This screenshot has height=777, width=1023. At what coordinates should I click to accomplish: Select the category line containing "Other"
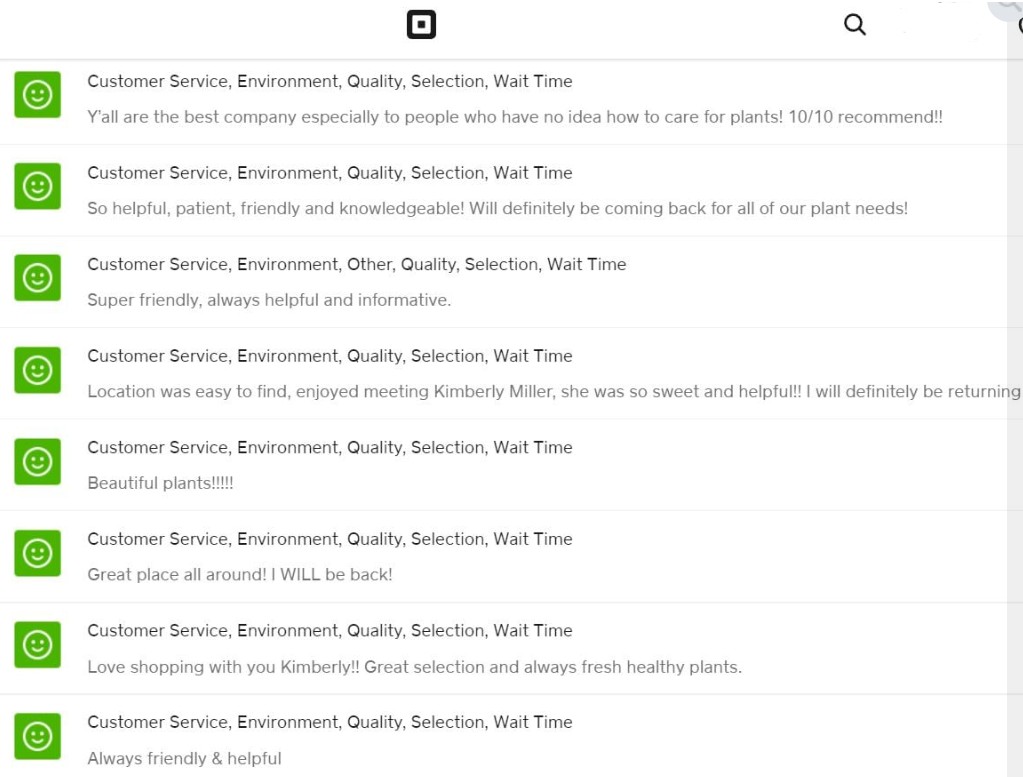coord(356,264)
